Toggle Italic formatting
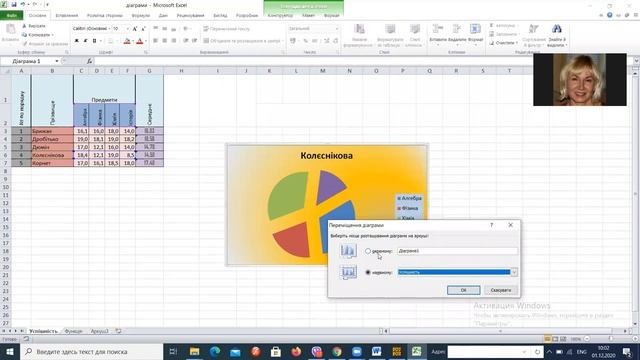Image resolution: width=640 pixels, height=360 pixels. [x=85, y=41]
